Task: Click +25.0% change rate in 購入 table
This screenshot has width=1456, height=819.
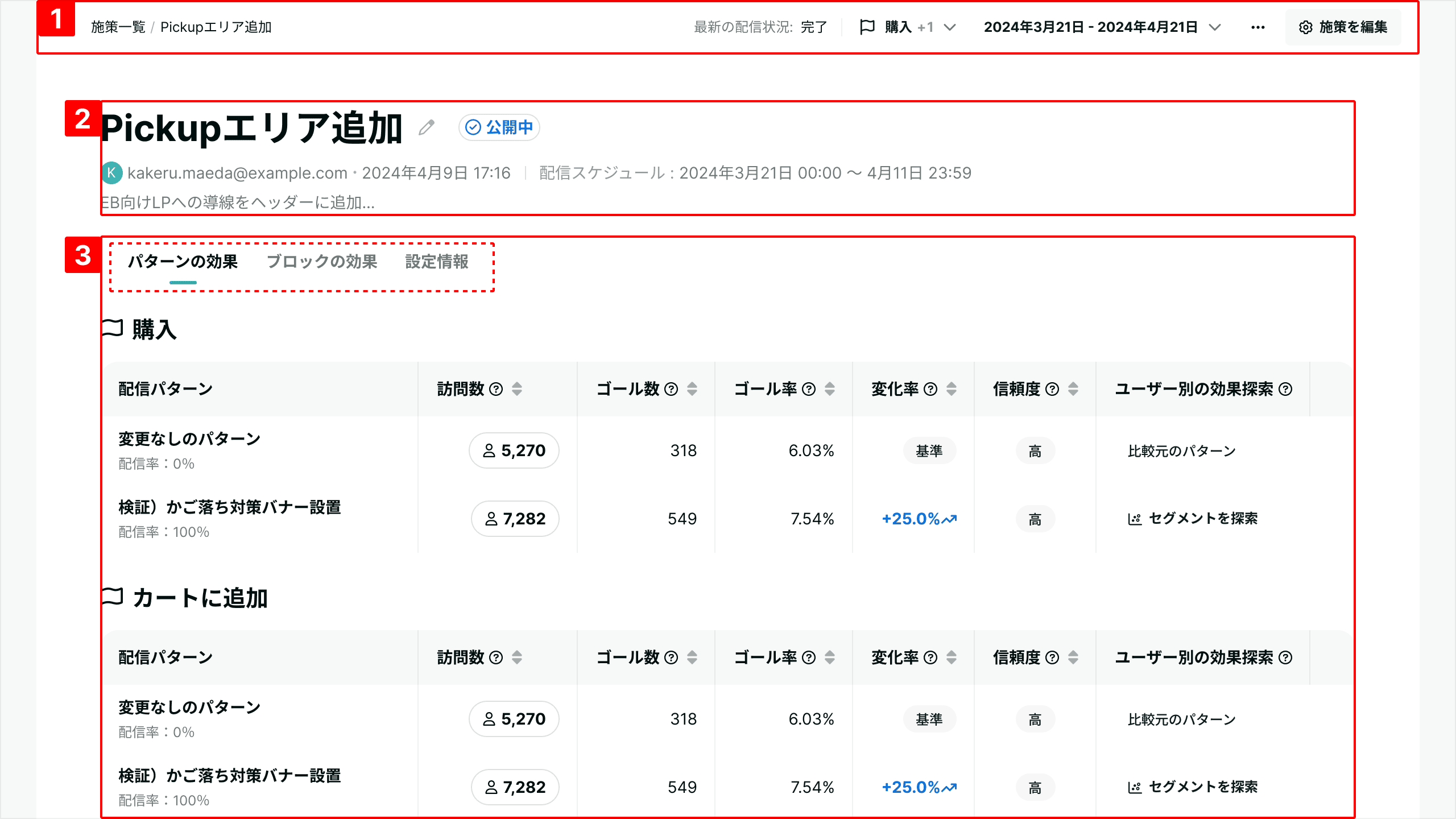Action: point(919,519)
